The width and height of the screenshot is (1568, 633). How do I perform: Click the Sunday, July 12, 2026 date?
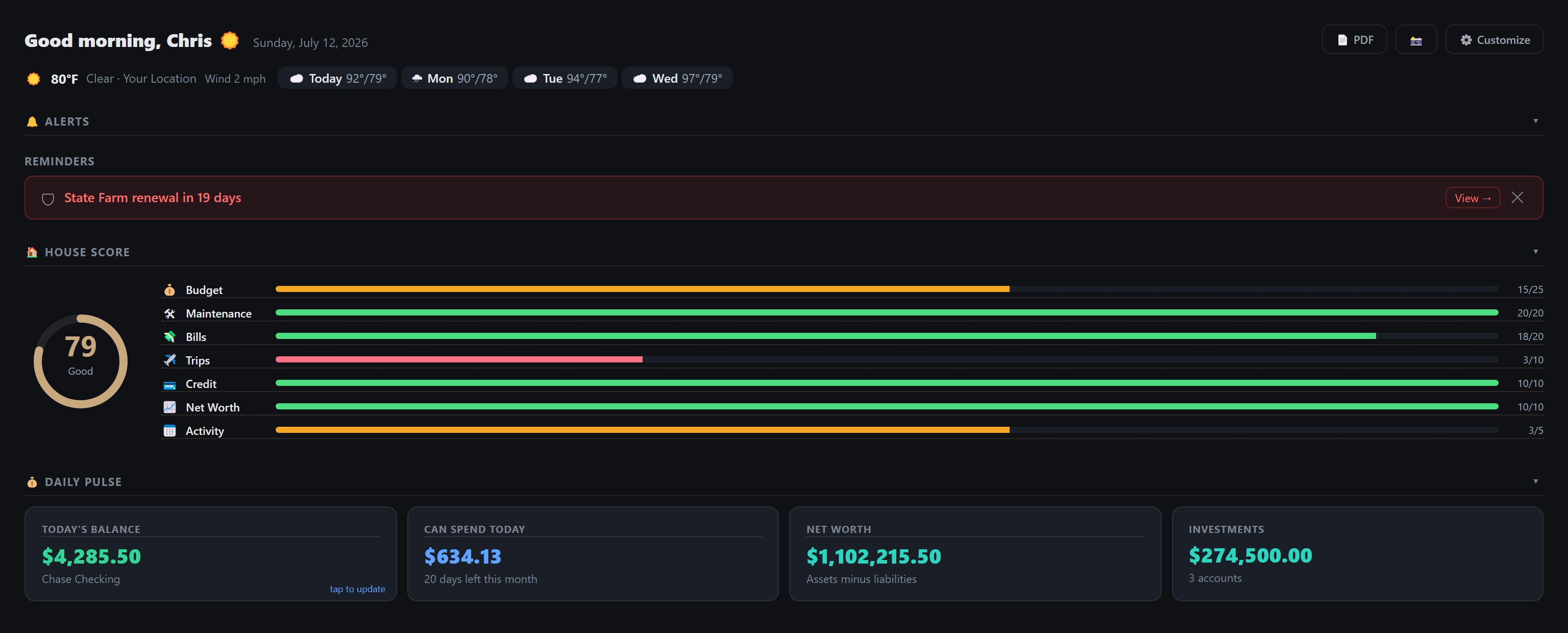click(310, 42)
